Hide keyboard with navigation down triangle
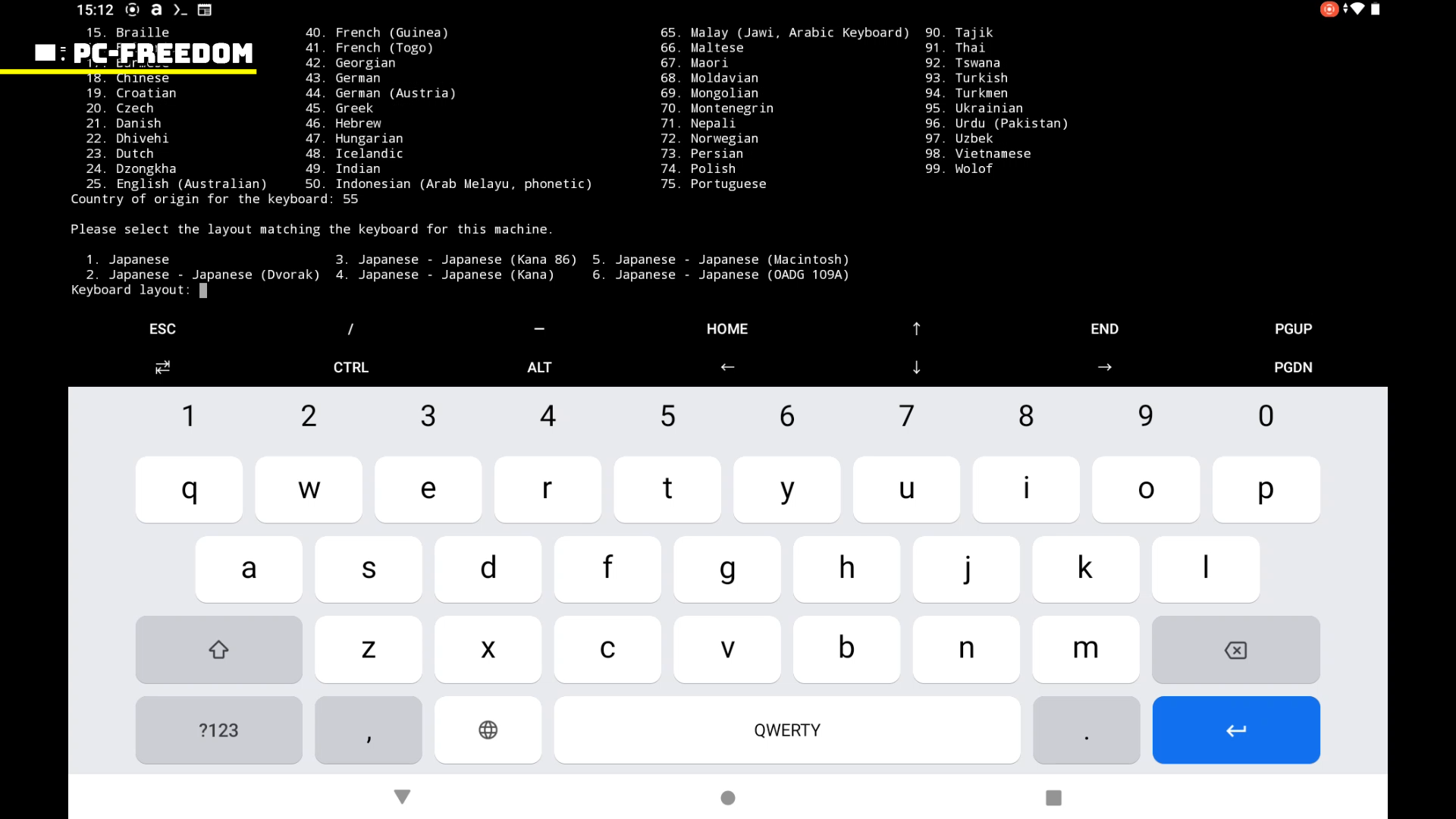The height and width of the screenshot is (819, 1456). 403,797
